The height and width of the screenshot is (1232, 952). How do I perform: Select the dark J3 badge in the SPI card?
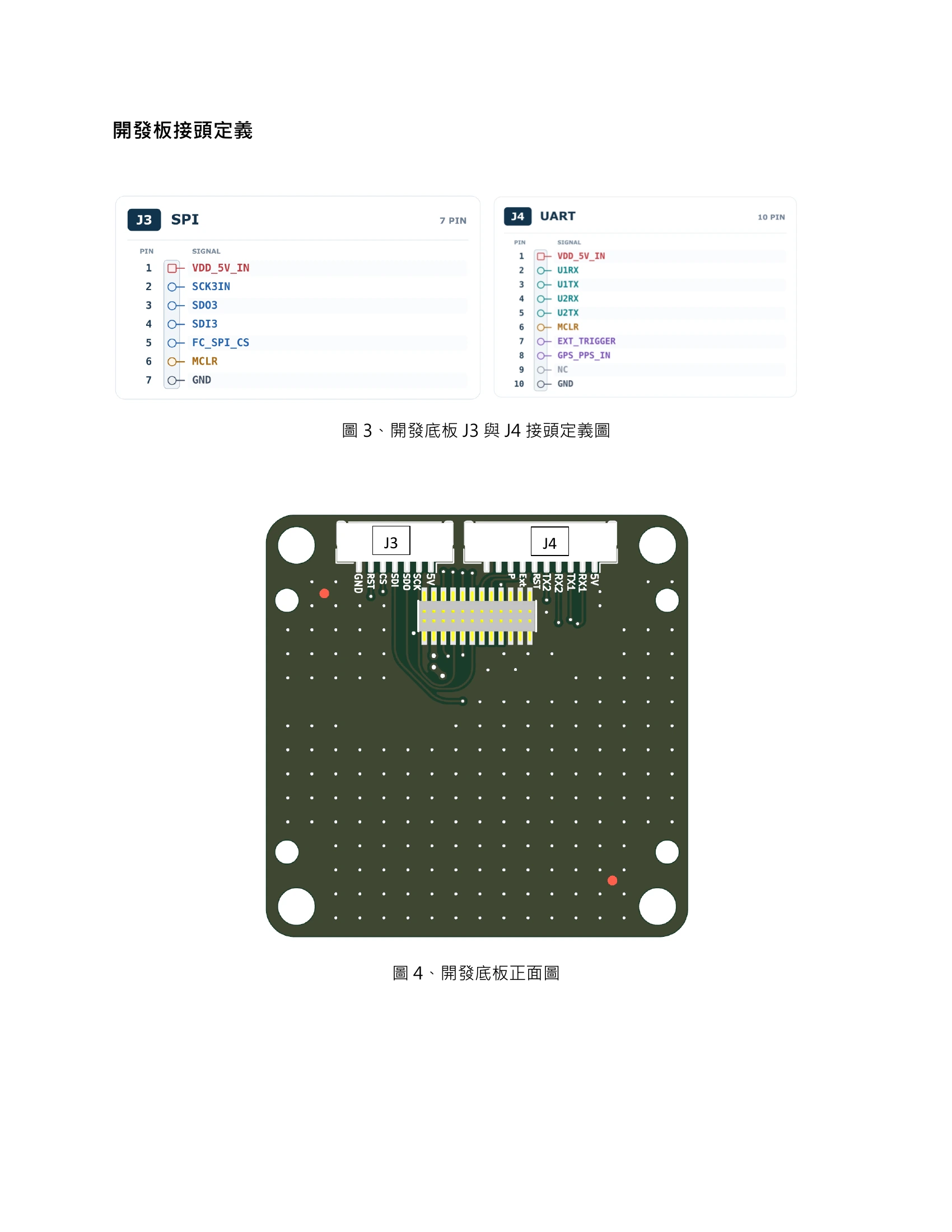(144, 220)
